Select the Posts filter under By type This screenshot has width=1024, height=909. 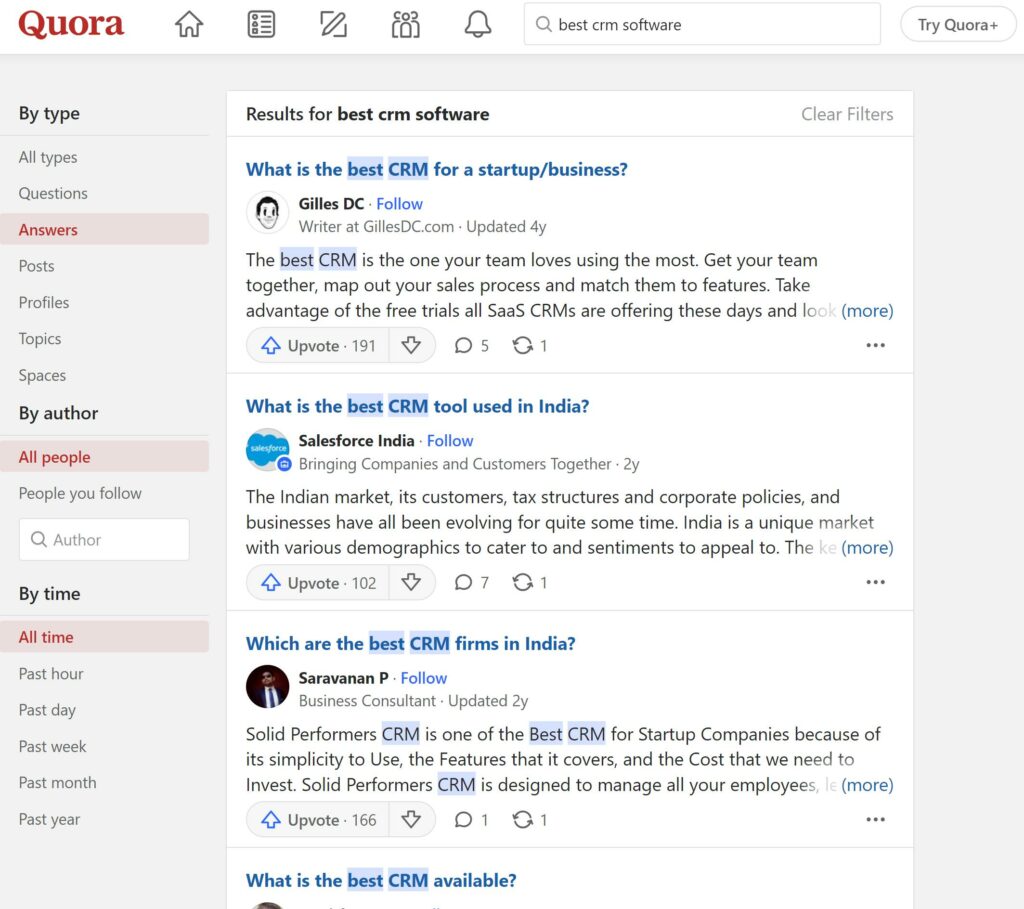(x=36, y=266)
